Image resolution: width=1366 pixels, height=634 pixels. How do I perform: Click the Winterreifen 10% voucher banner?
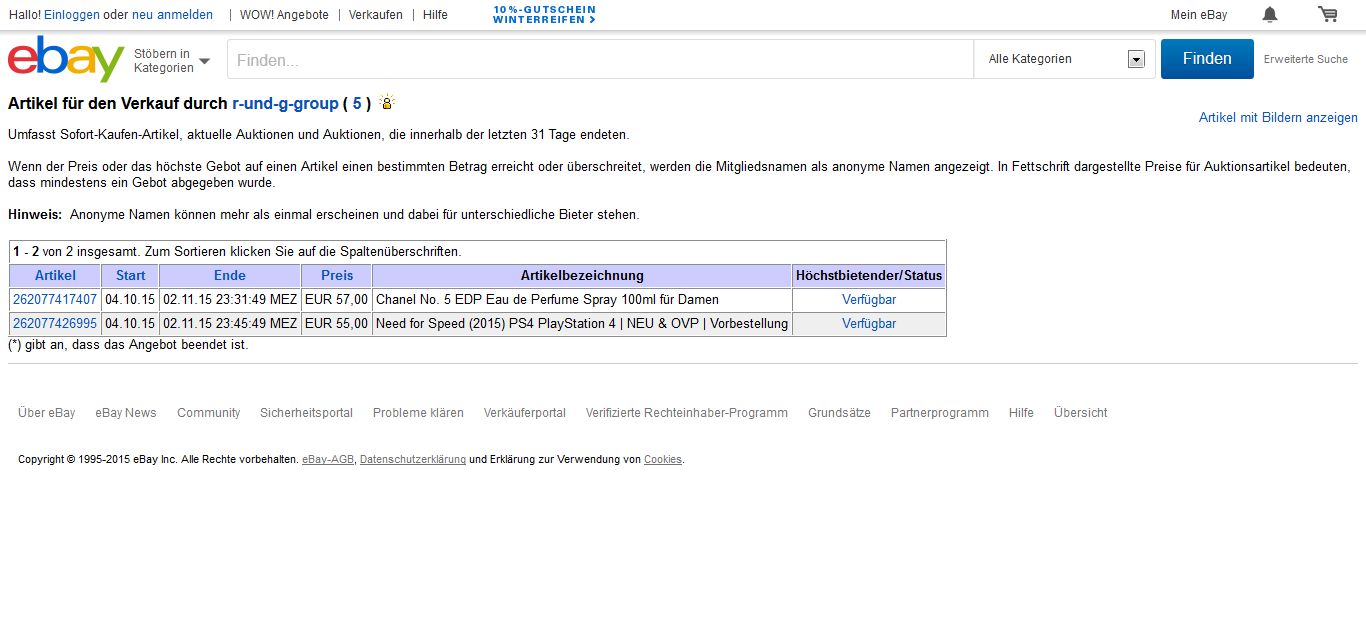[544, 14]
